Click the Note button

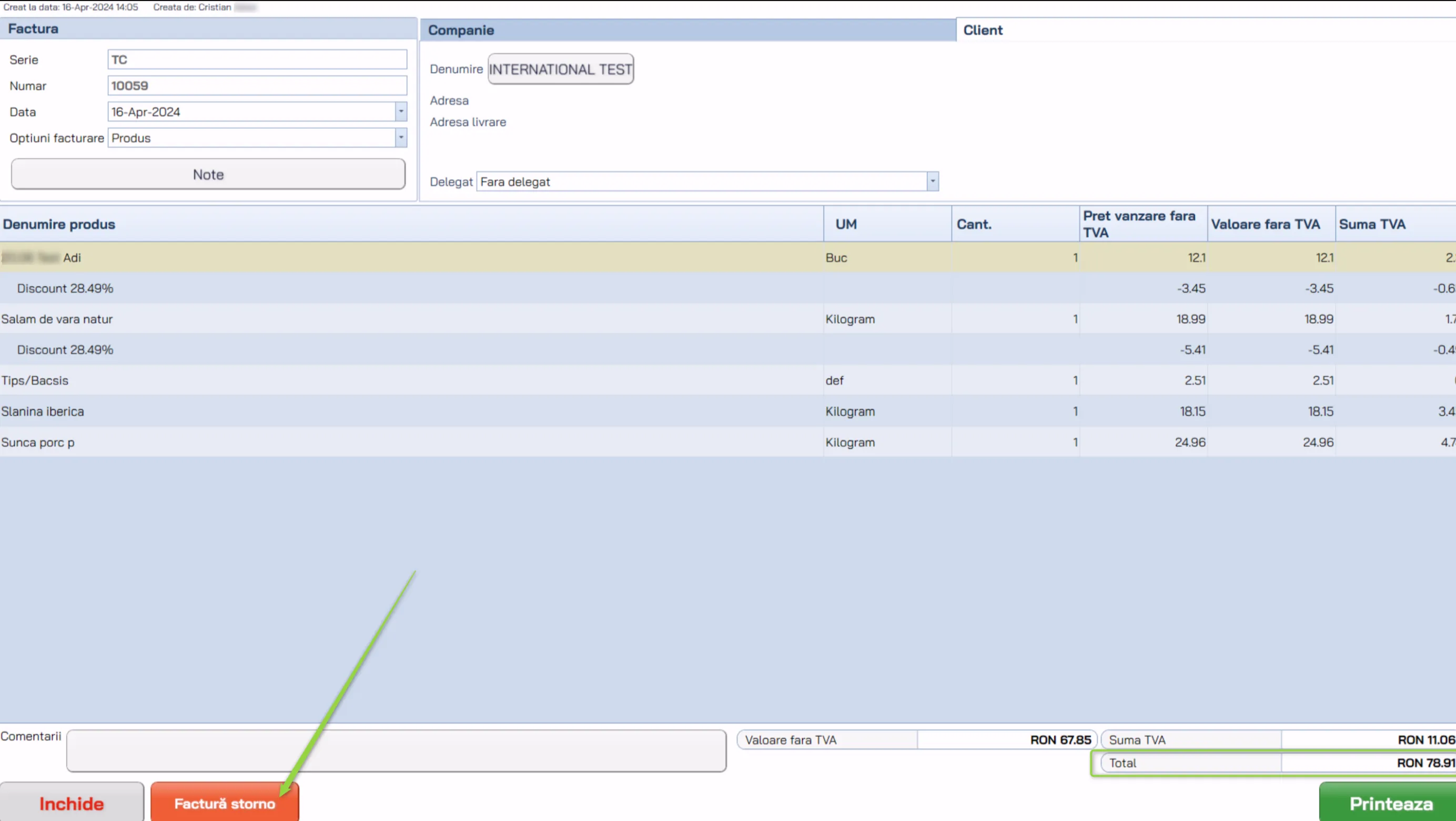click(208, 174)
